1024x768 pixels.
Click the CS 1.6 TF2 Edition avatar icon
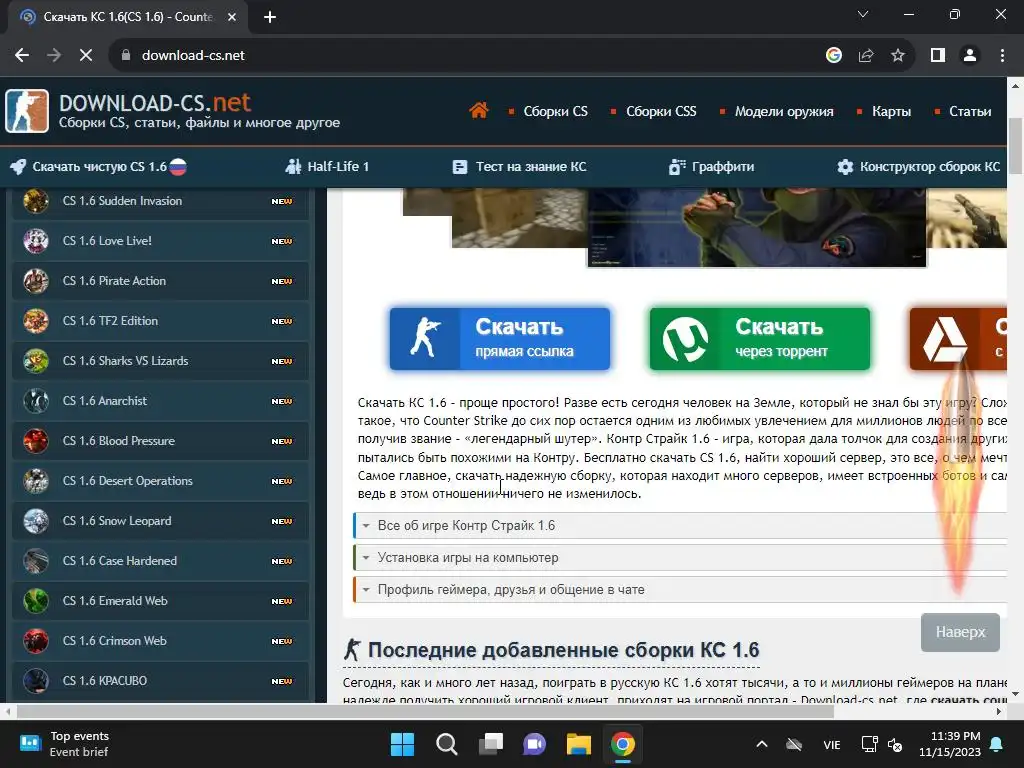pyautogui.click(x=36, y=321)
